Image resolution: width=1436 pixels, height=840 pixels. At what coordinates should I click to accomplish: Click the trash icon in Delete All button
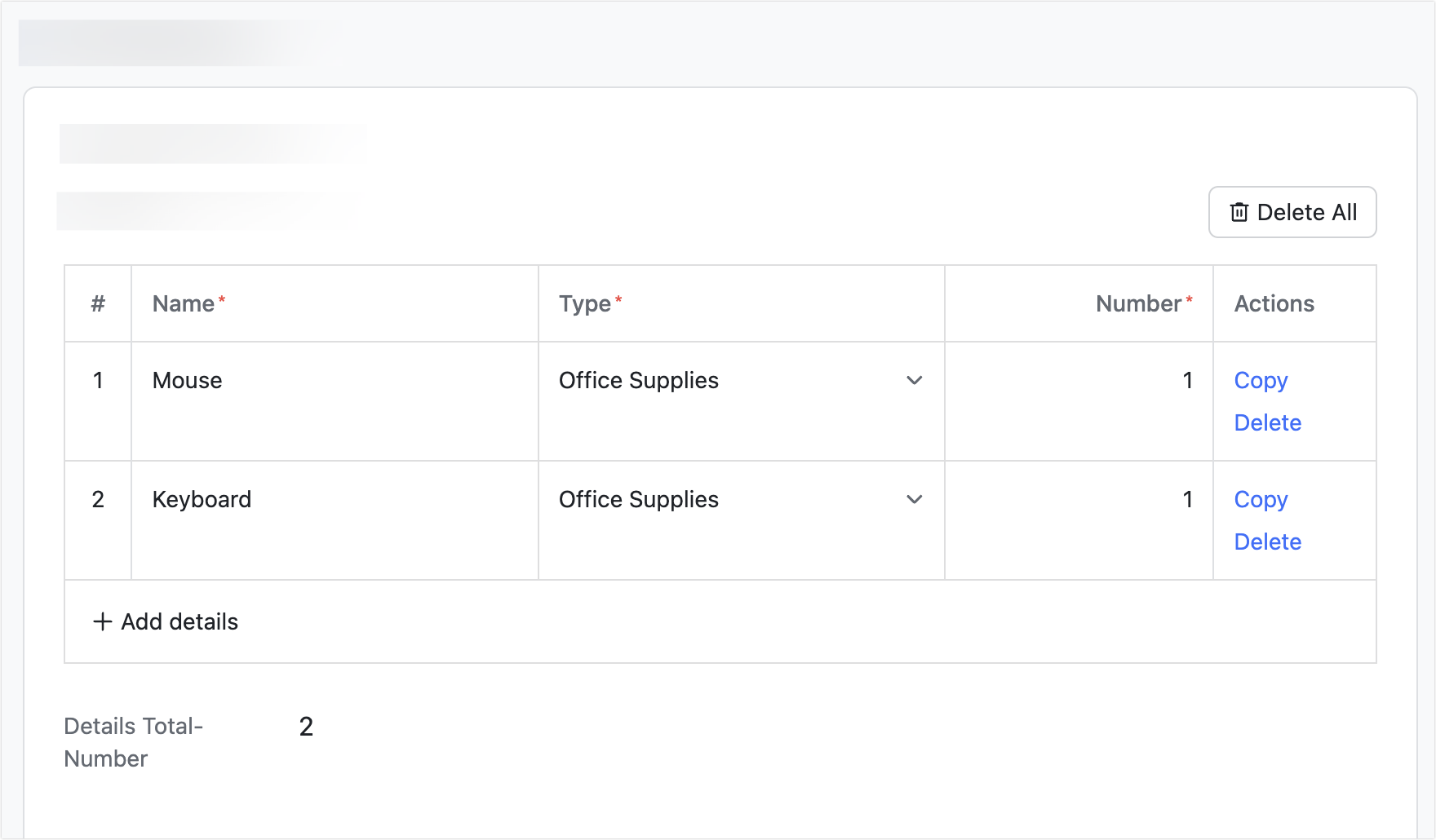point(1239,212)
